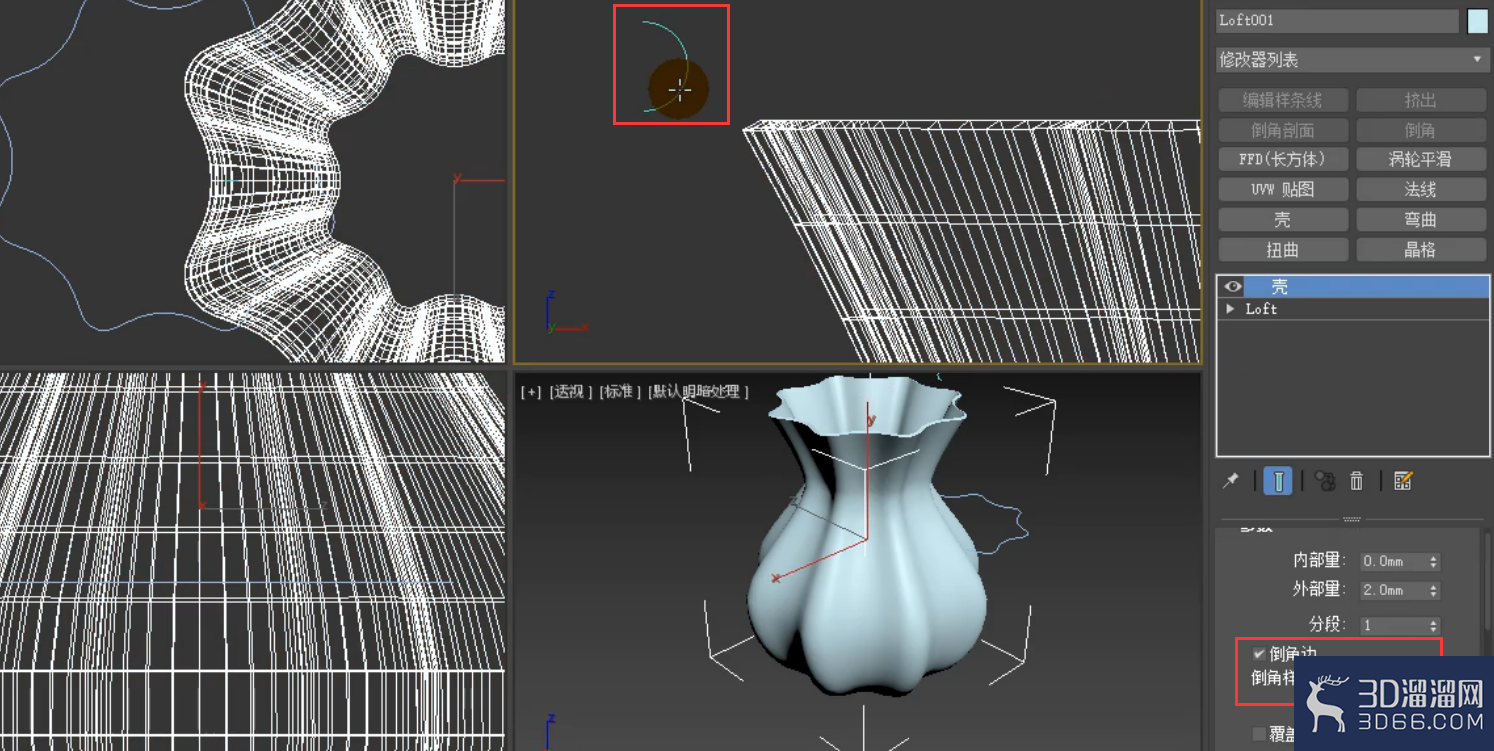Viewport: 1494px width, 751px height.
Task: Expand the Loft stack entry
Action: [x=1230, y=309]
